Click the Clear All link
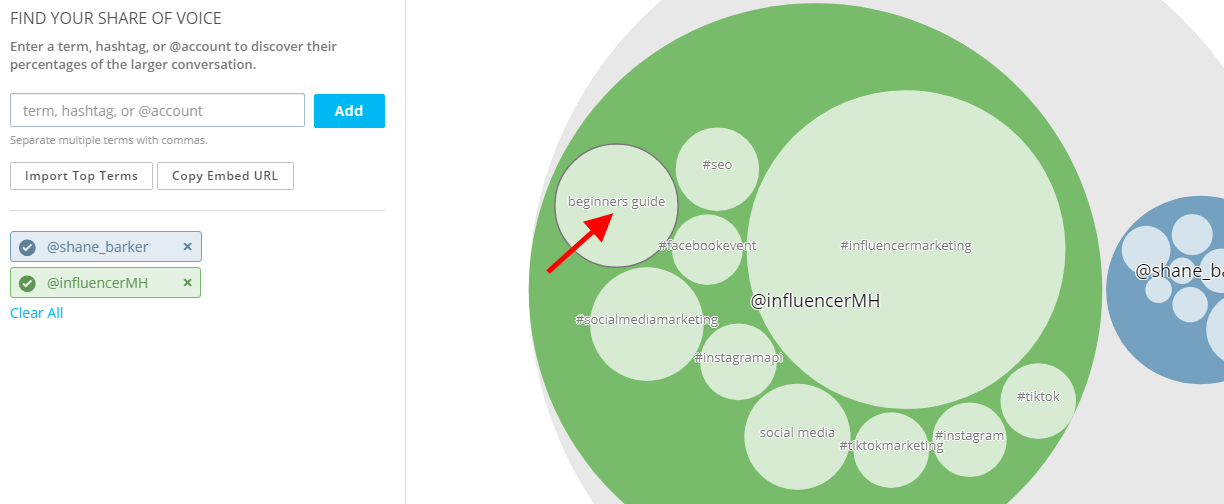This screenshot has width=1224, height=504. click(37, 313)
